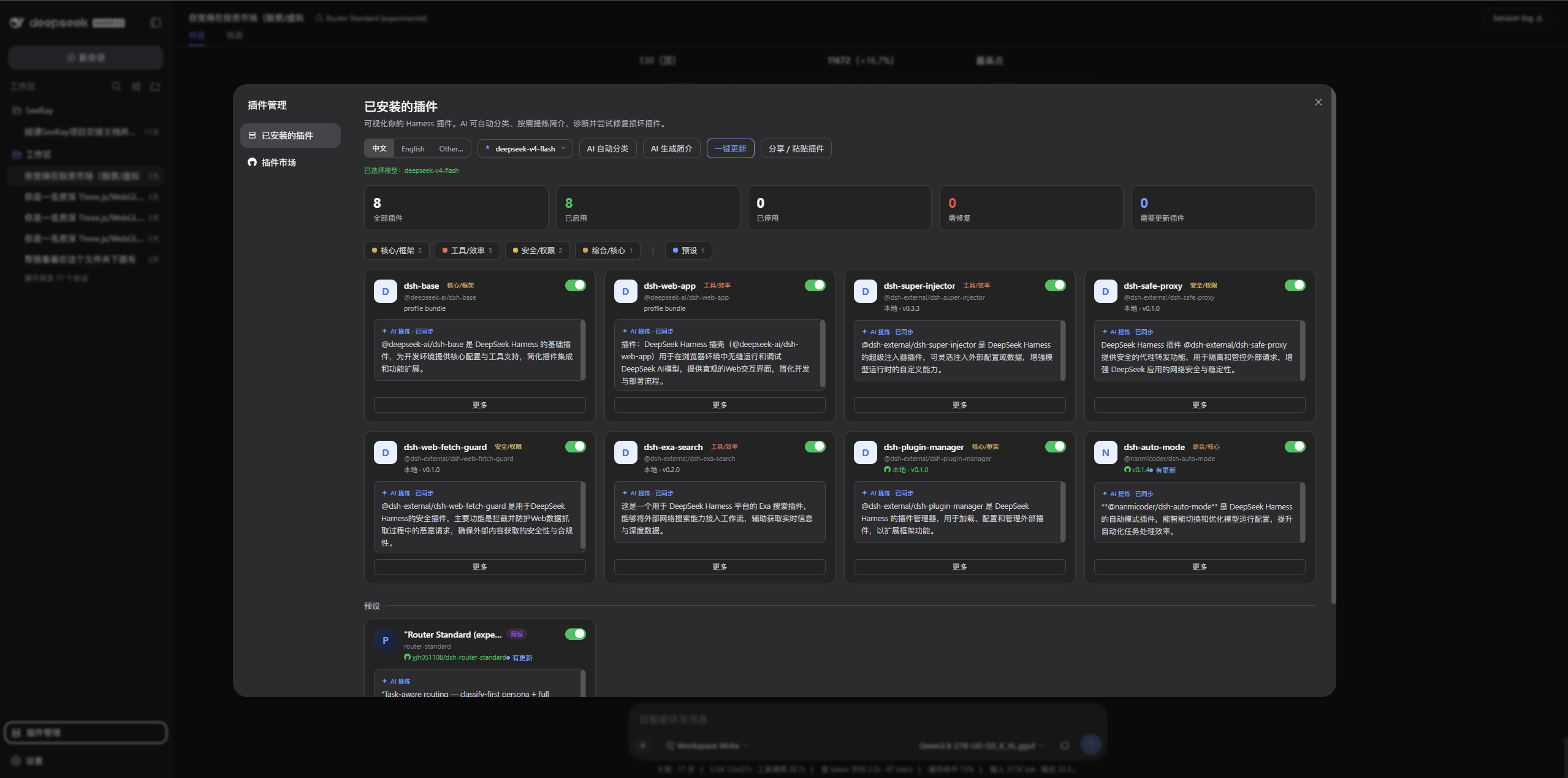The width and height of the screenshot is (1568, 778).
Task: Click the 已启用 stat card
Action: (x=648, y=208)
